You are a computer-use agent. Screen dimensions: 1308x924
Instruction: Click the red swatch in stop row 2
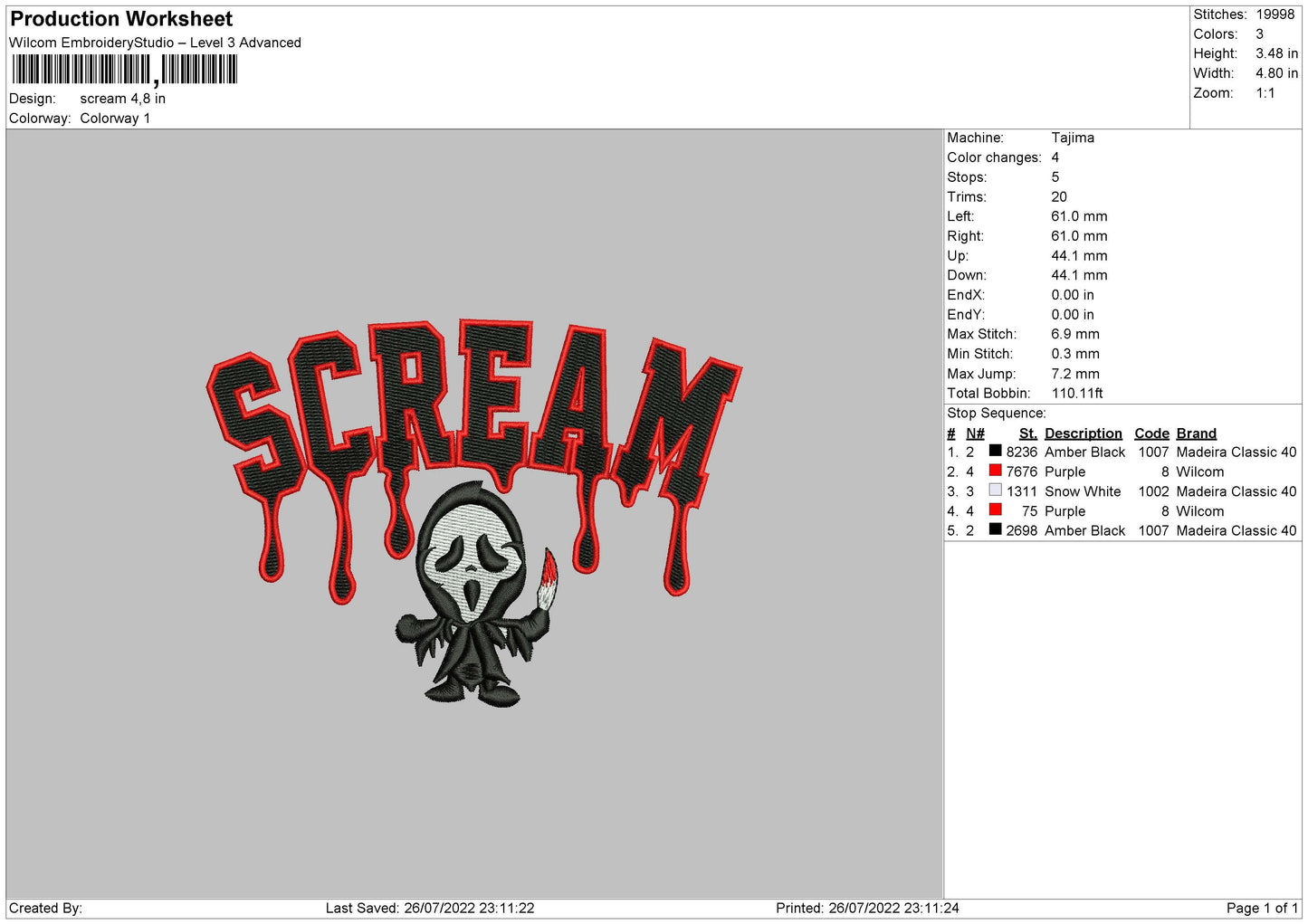click(995, 471)
